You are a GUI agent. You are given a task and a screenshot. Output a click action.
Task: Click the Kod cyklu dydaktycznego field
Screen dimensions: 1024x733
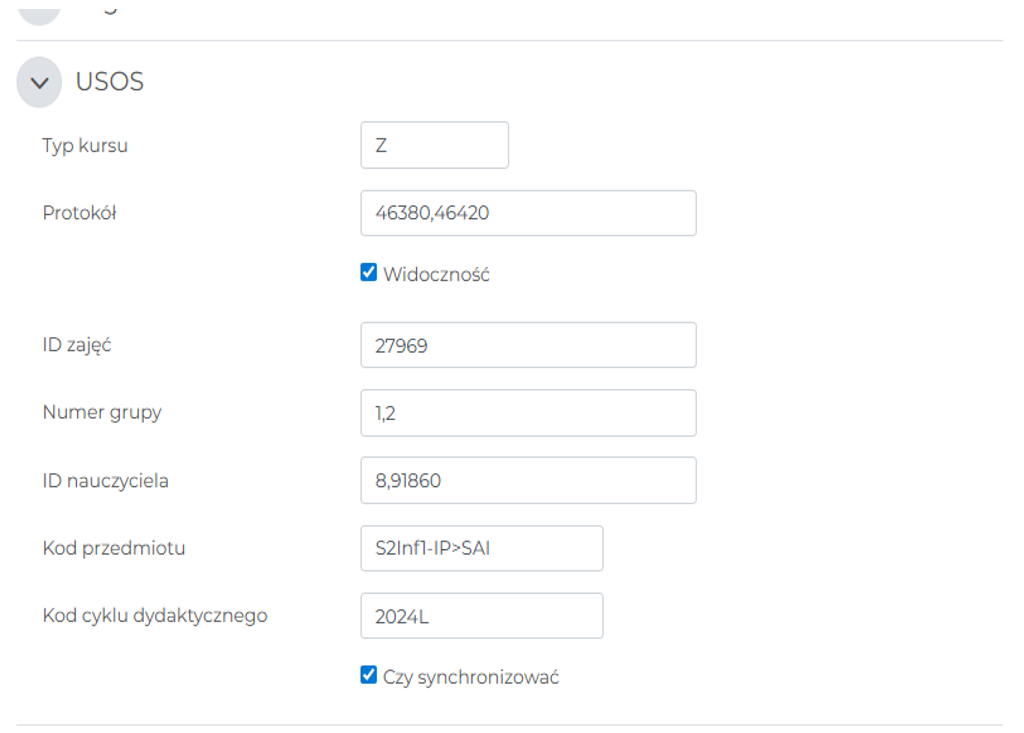pos(481,616)
